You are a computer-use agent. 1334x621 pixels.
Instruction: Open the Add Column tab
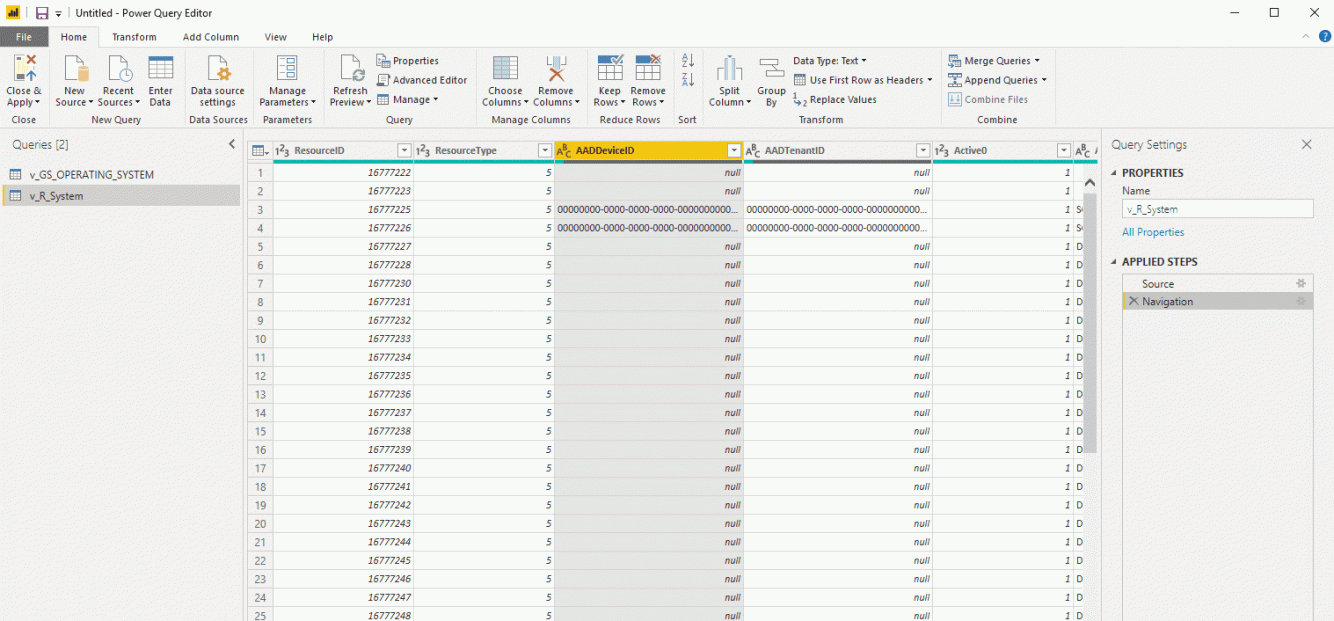pos(211,36)
